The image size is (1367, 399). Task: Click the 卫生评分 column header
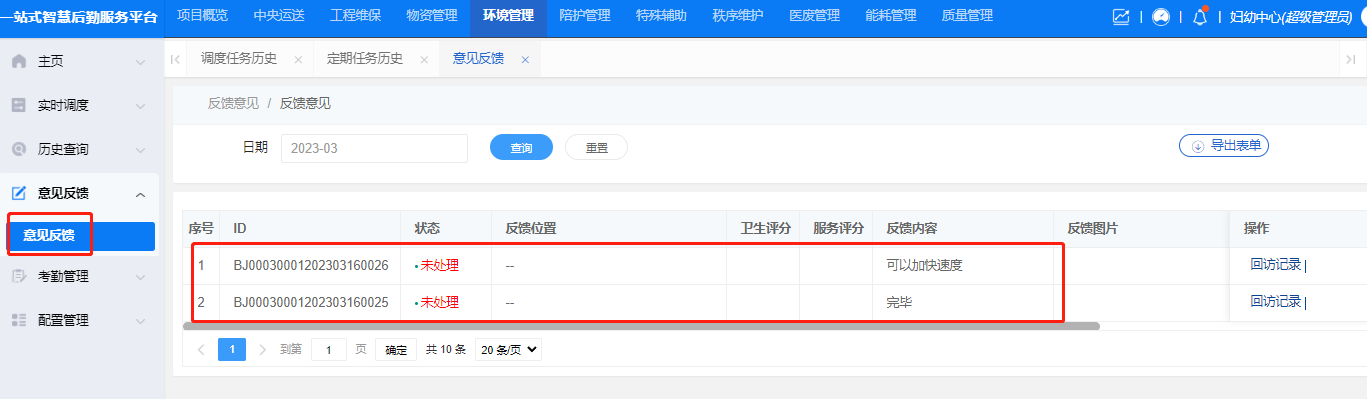point(766,229)
